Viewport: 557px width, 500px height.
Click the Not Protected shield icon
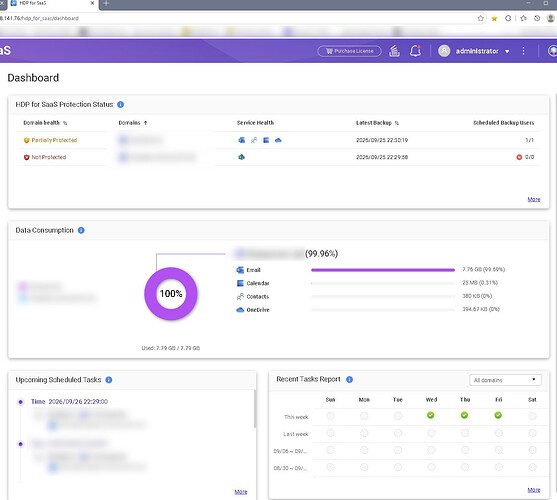pos(26,157)
